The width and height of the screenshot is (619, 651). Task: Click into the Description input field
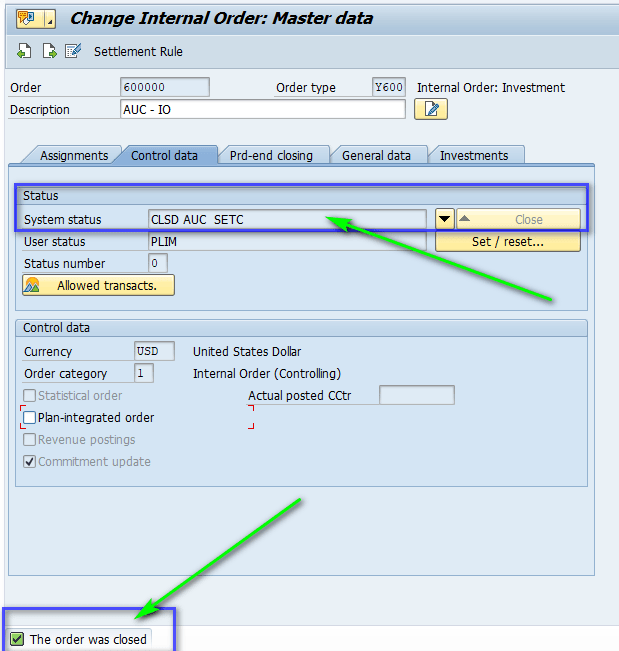click(x=262, y=109)
